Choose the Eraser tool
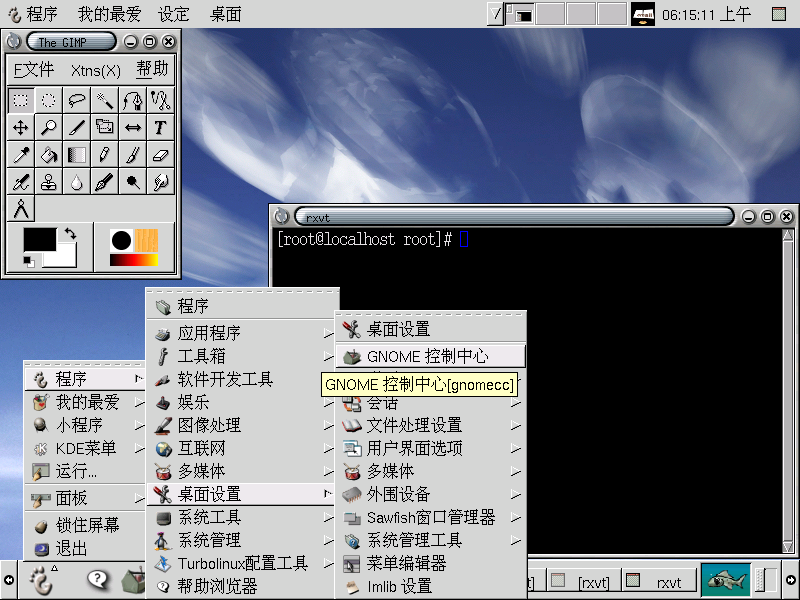Image resolution: width=800 pixels, height=600 pixels. point(161,155)
